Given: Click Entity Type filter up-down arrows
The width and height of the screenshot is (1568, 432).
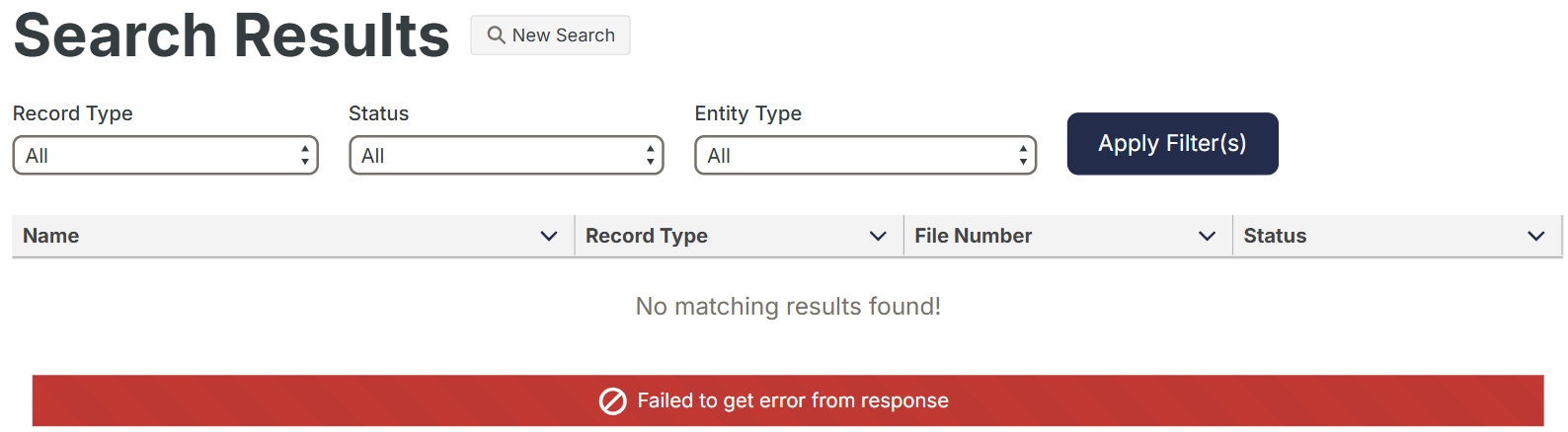Looking at the screenshot, I should (x=1023, y=155).
